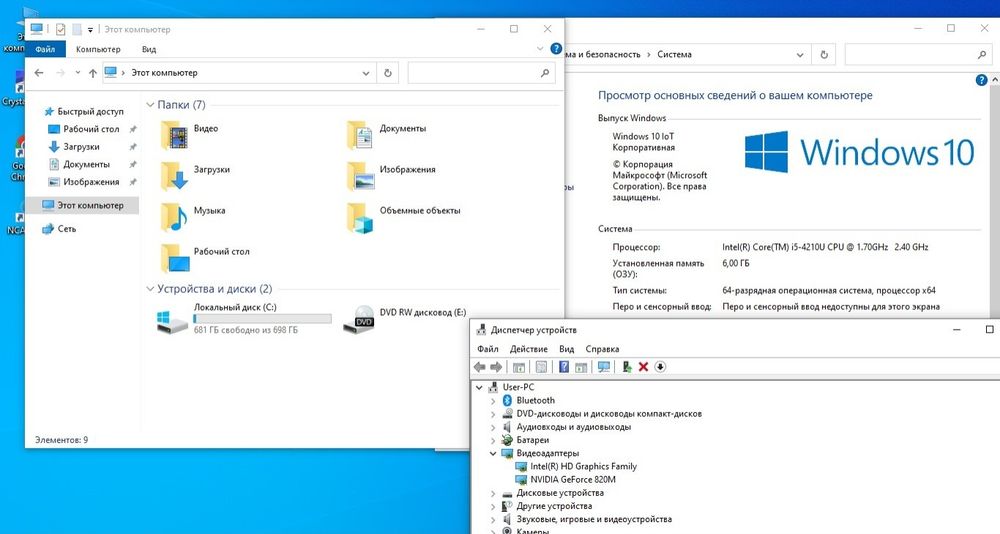Click search field in System window
The height and width of the screenshot is (534, 1000).
[x=919, y=55]
